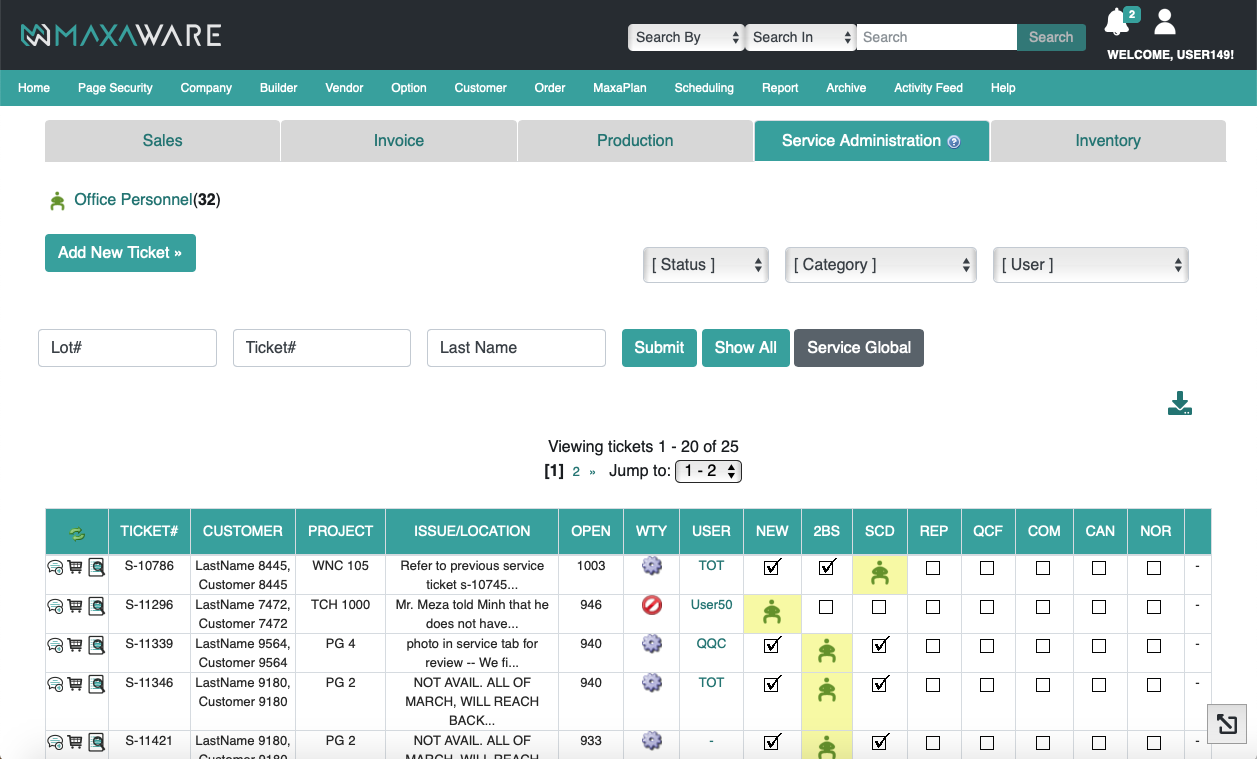Viewport: 1257px width, 759px height.
Task: Click the download export icon
Action: pyautogui.click(x=1180, y=403)
